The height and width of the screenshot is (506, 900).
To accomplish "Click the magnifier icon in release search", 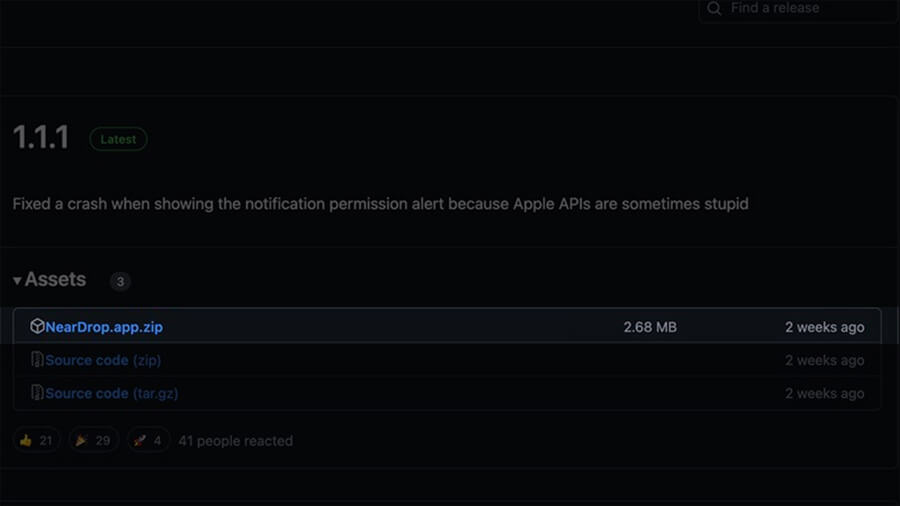I will [714, 8].
